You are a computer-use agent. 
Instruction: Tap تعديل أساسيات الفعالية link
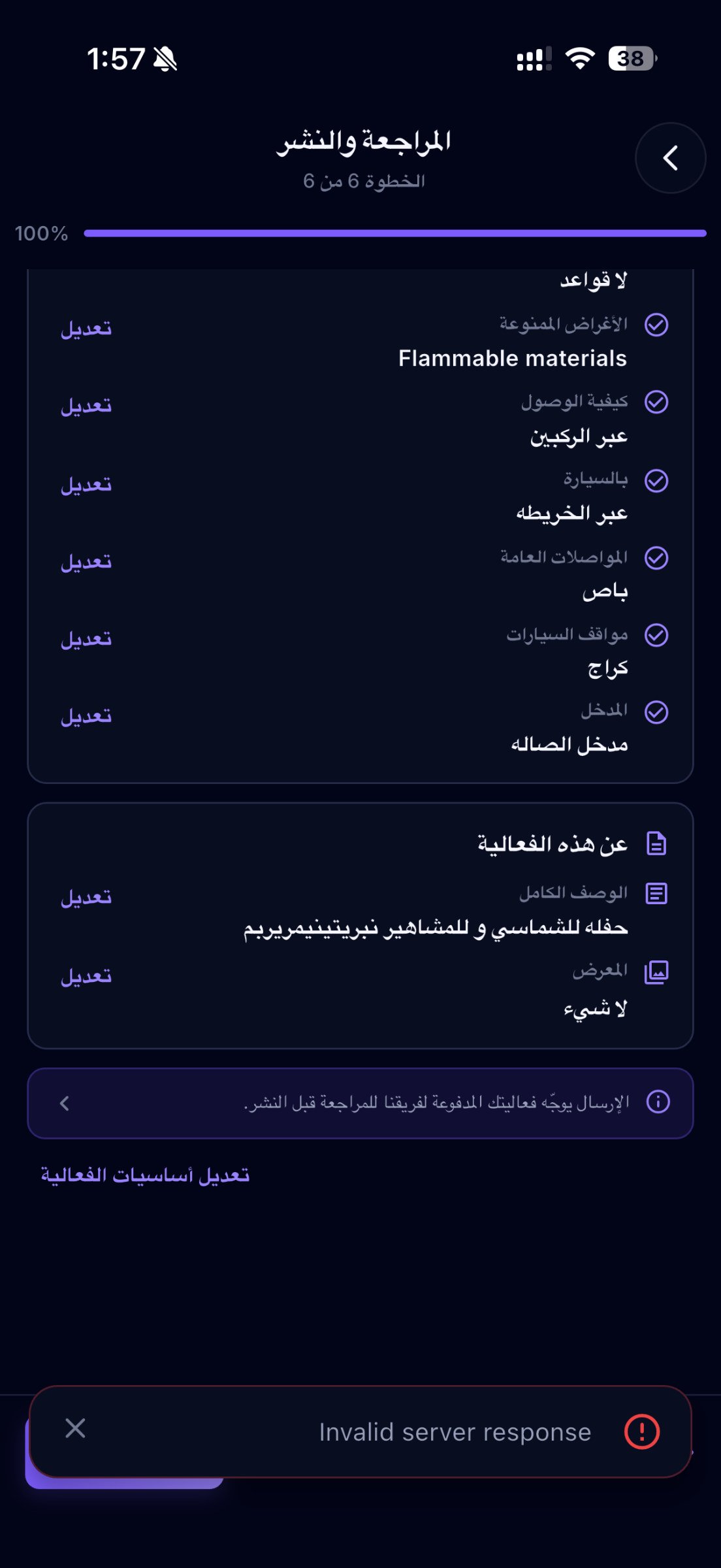coord(145,1175)
